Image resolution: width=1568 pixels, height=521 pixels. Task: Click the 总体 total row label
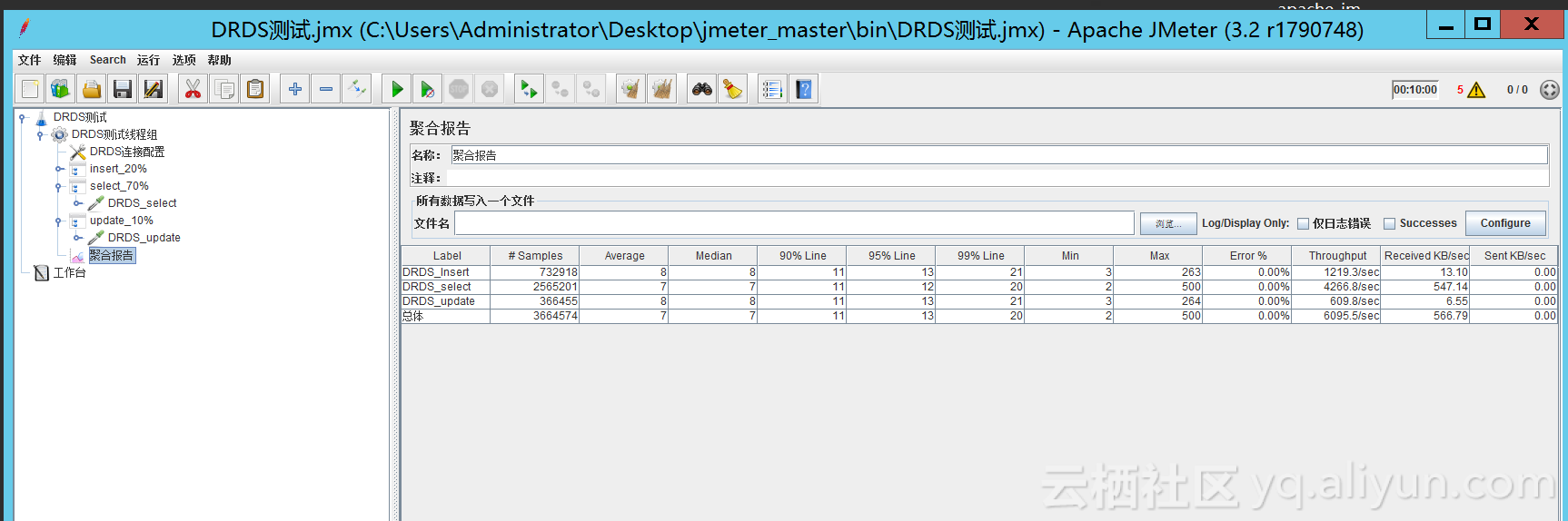(446, 316)
